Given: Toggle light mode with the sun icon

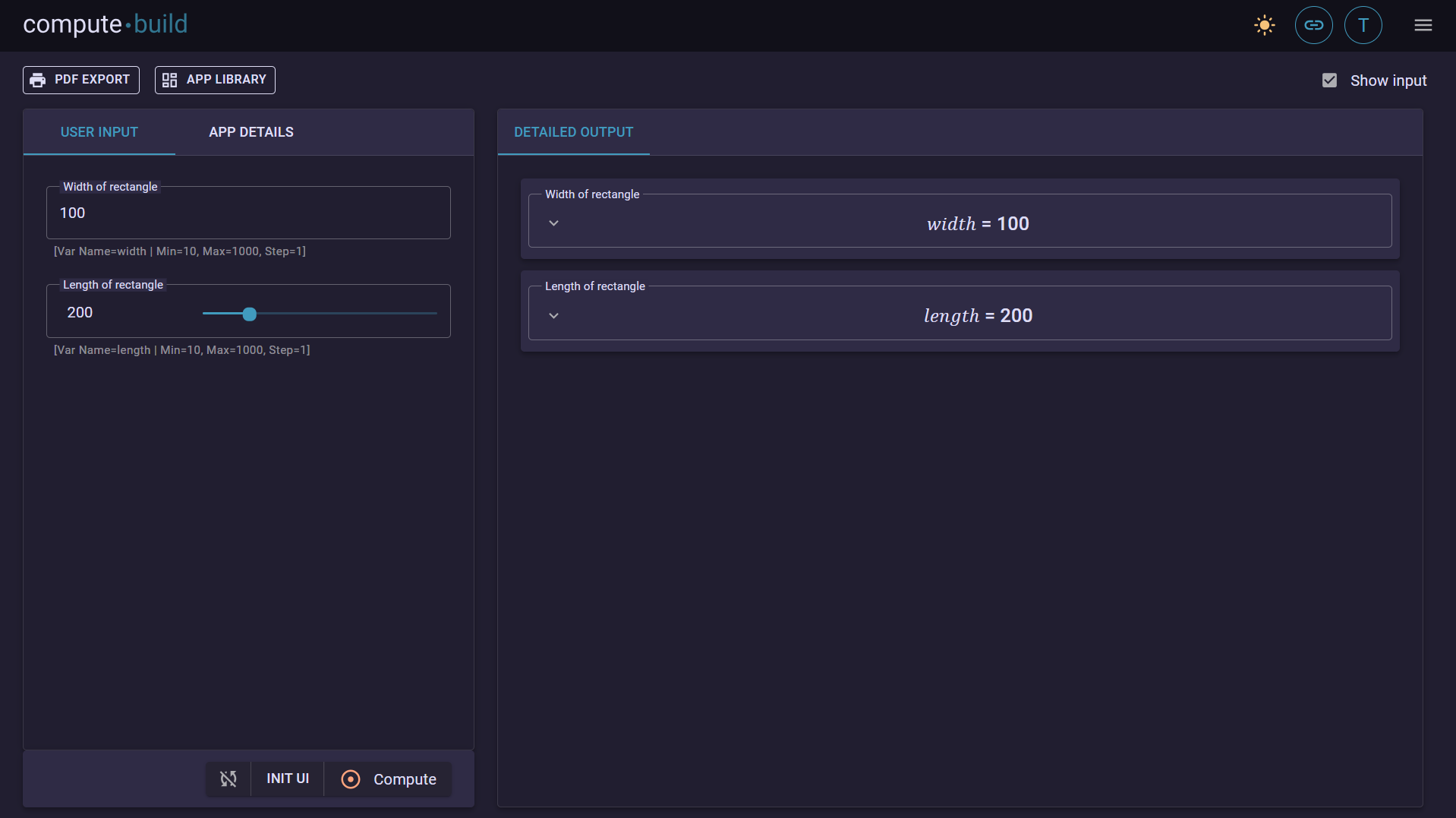Looking at the screenshot, I should pos(1264,25).
